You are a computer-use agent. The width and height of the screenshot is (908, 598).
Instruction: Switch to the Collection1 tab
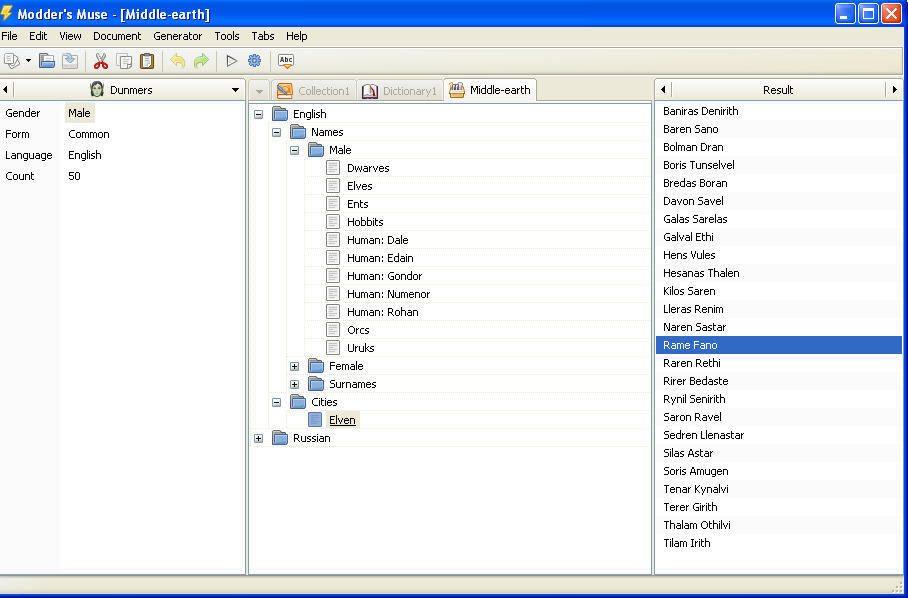tap(313, 90)
